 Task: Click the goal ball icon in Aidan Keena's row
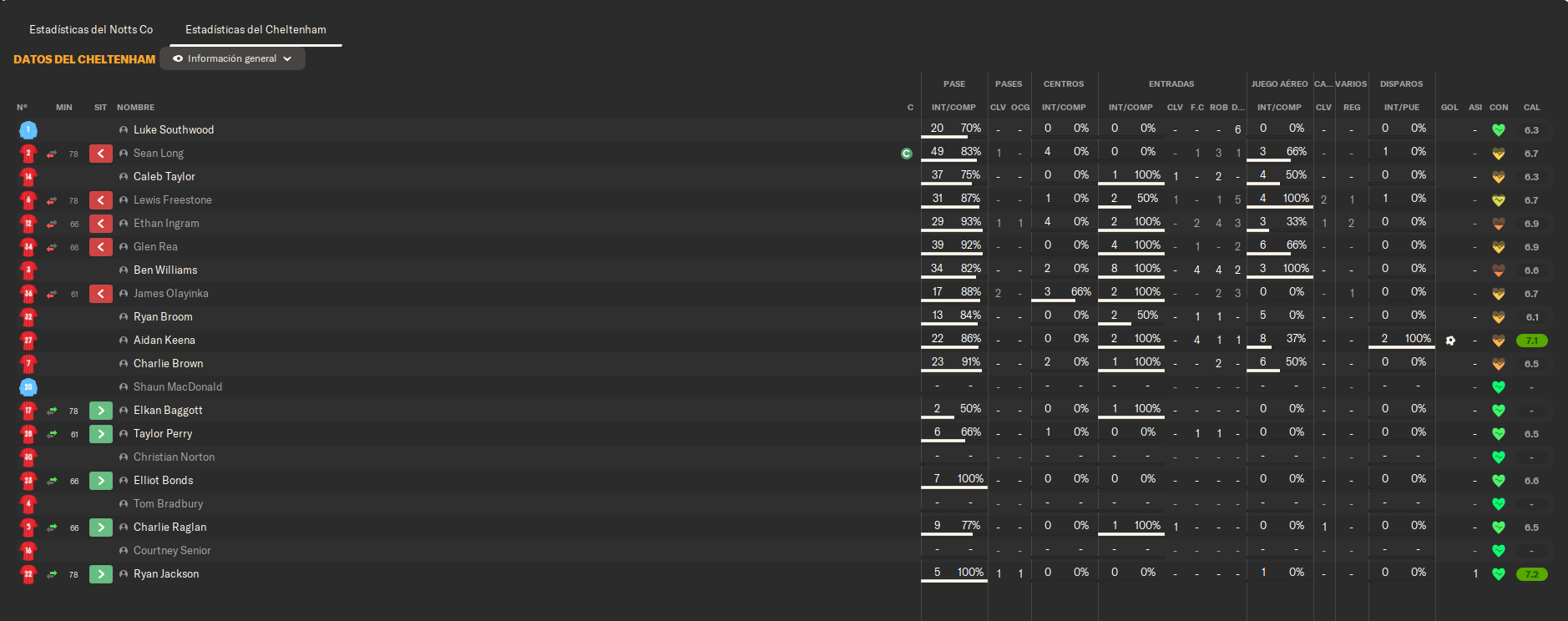(x=1450, y=341)
